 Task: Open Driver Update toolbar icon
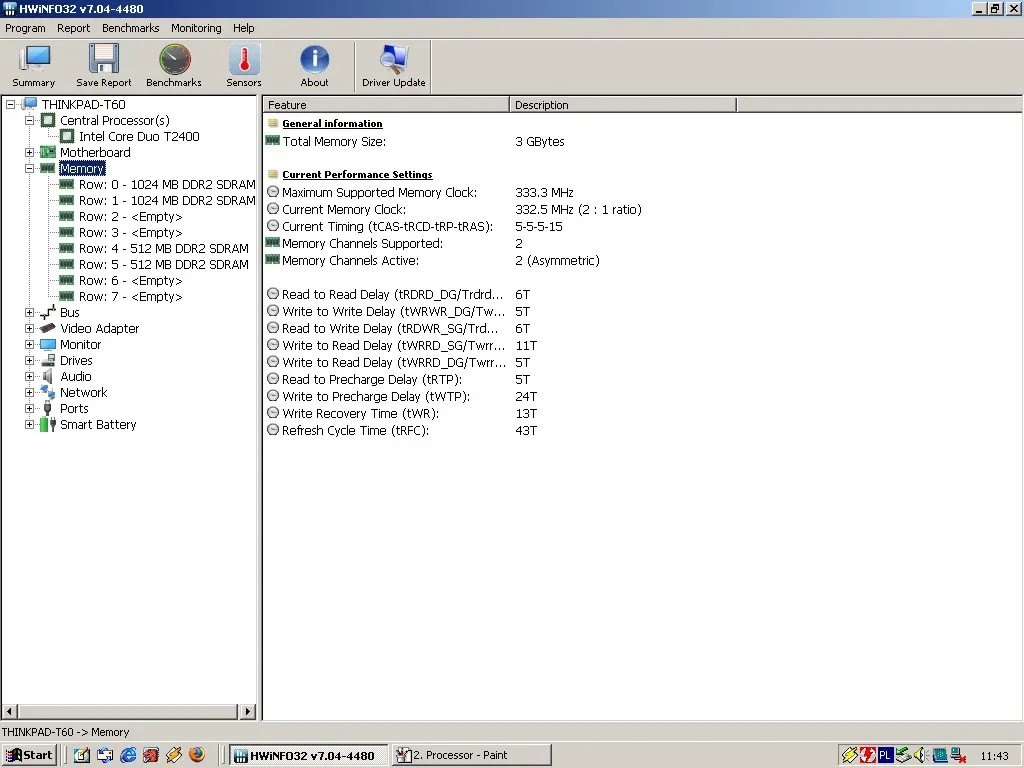point(394,66)
